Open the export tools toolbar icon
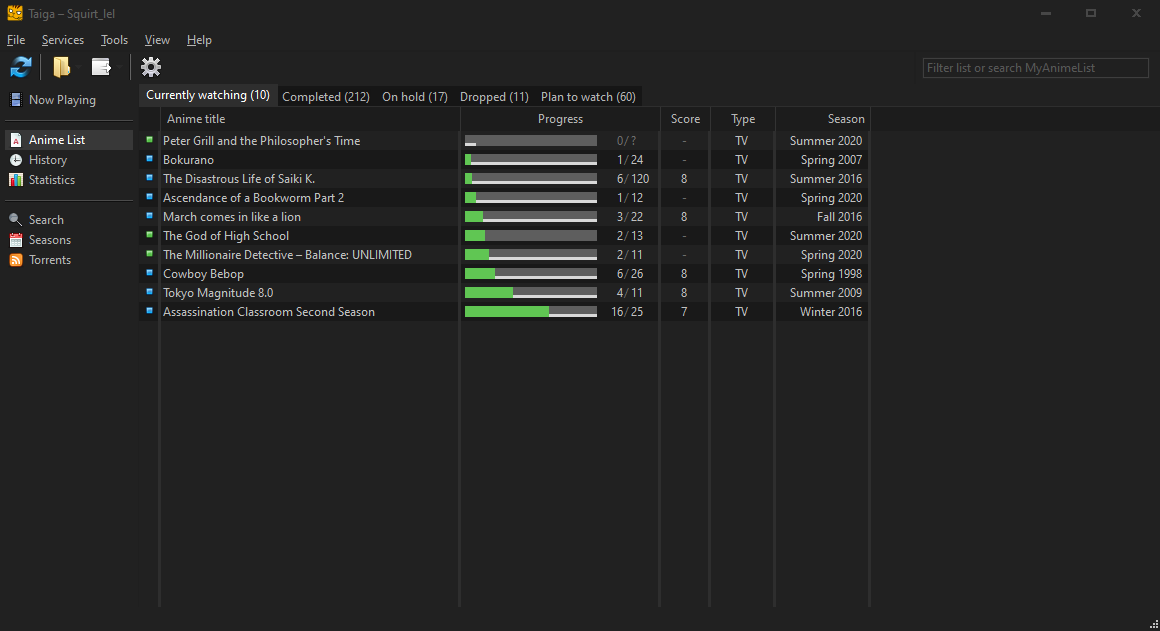This screenshot has height=631, width=1160. (x=101, y=67)
